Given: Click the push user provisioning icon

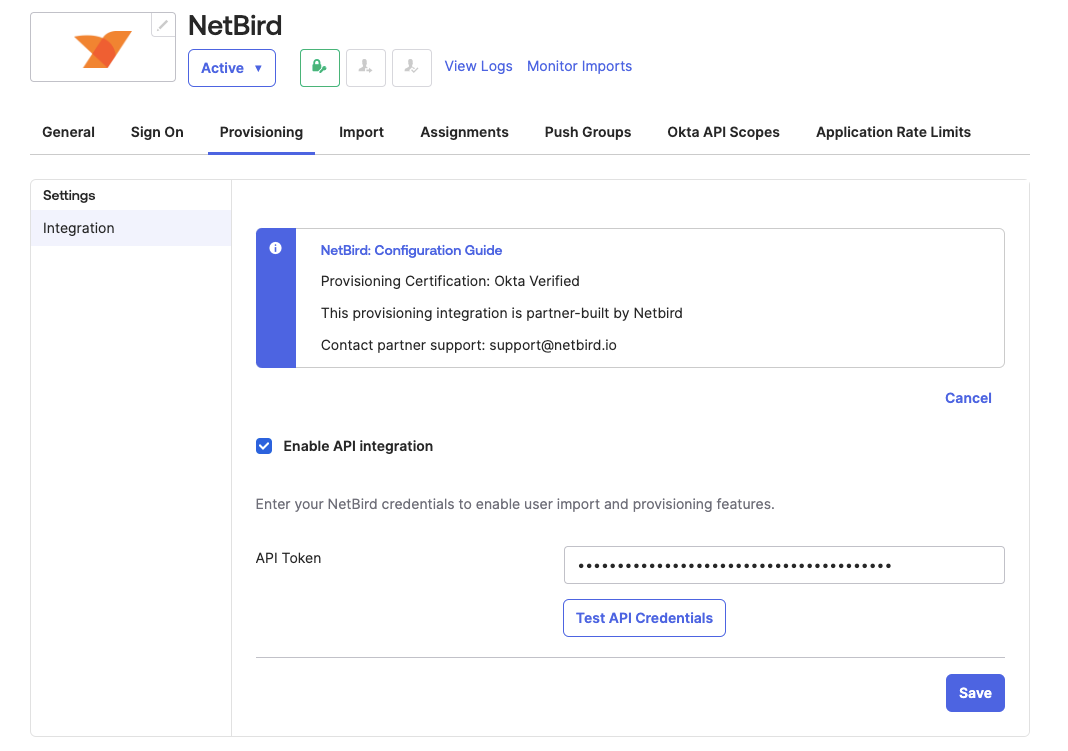Looking at the screenshot, I should pos(366,68).
